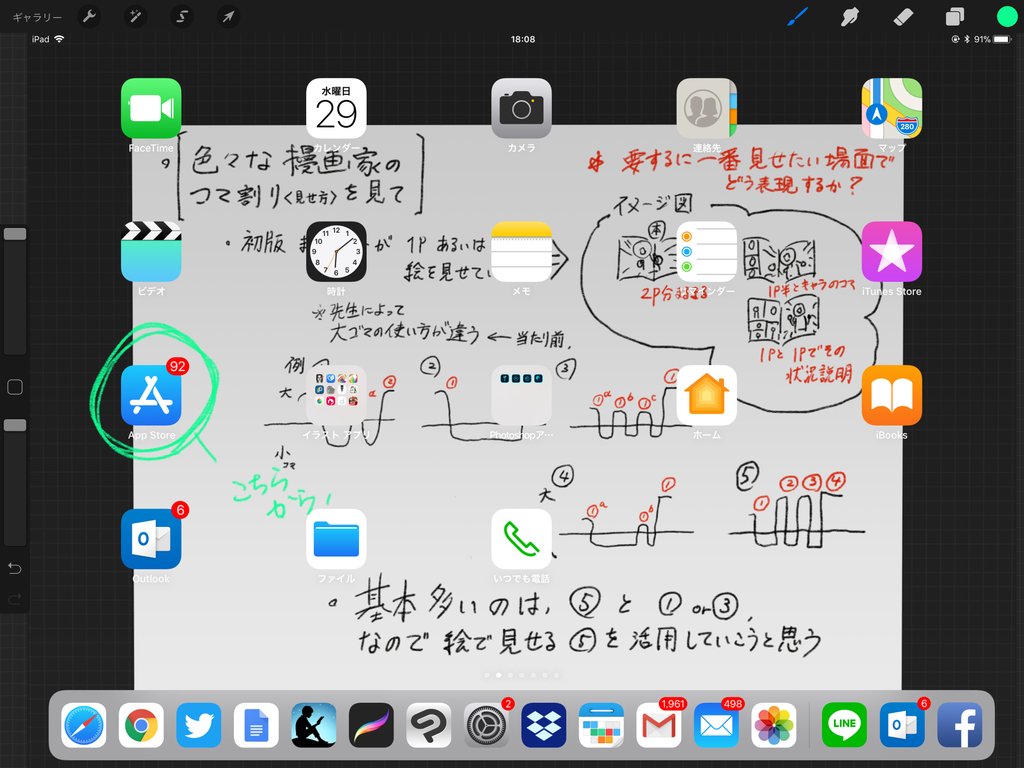
Task: Undo the last stroke with the arrow
Action: coord(15,568)
